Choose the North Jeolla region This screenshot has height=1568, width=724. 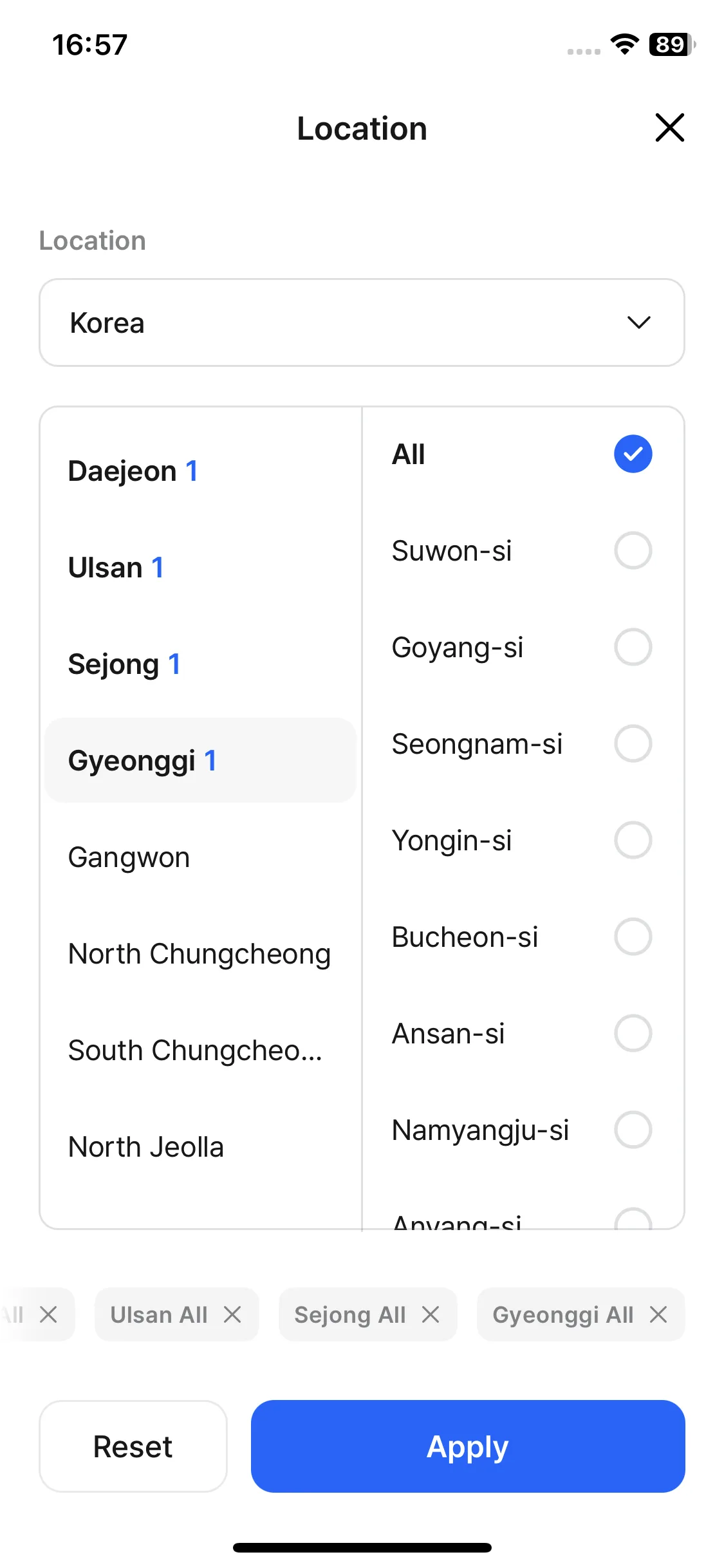[200, 1146]
